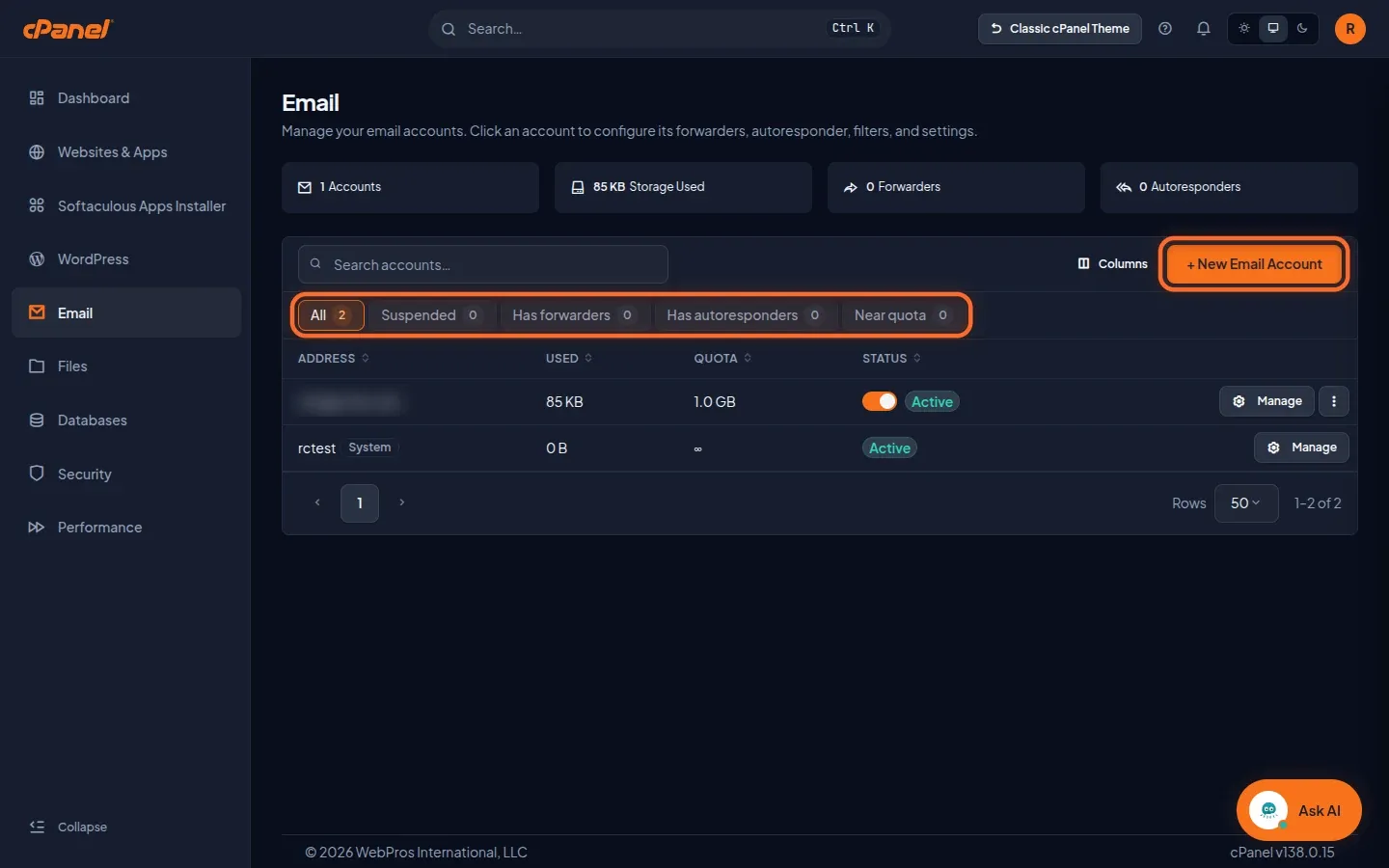Image resolution: width=1389 pixels, height=868 pixels.
Task: Toggle the active switch for 85 KB account
Action: [x=880, y=402]
